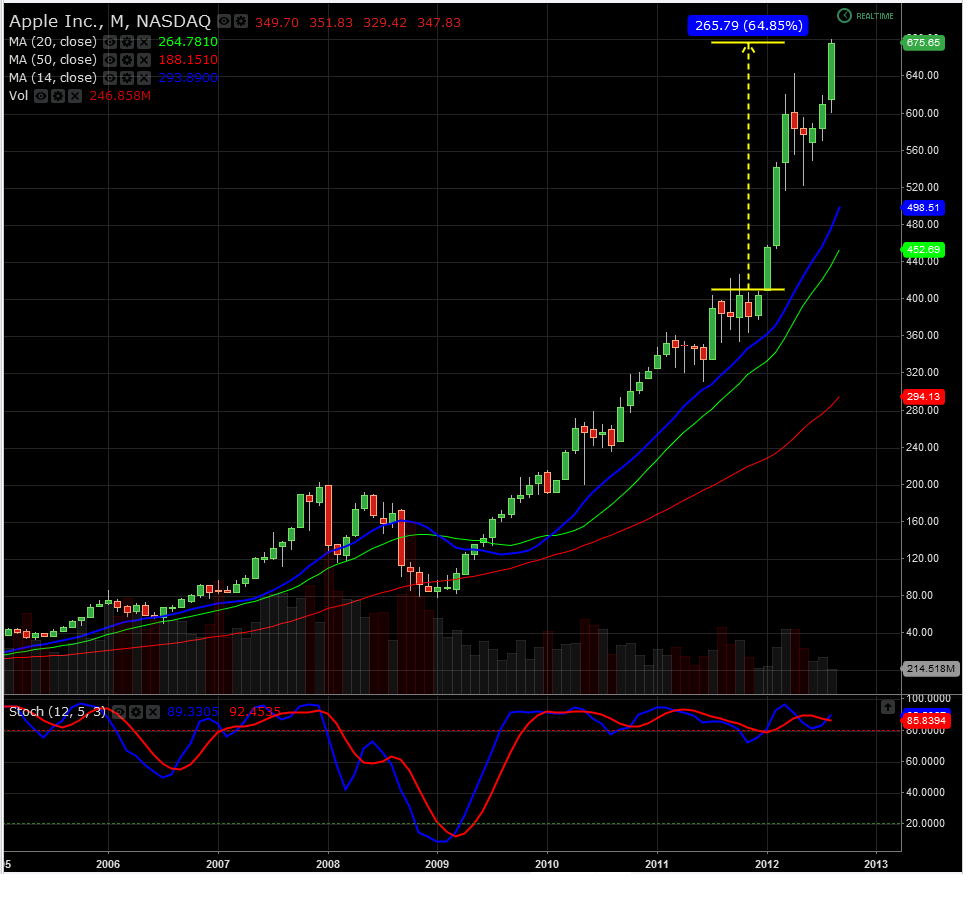The width and height of the screenshot is (970, 919).
Task: Click the 675.65 current price tag
Action: pos(923,43)
